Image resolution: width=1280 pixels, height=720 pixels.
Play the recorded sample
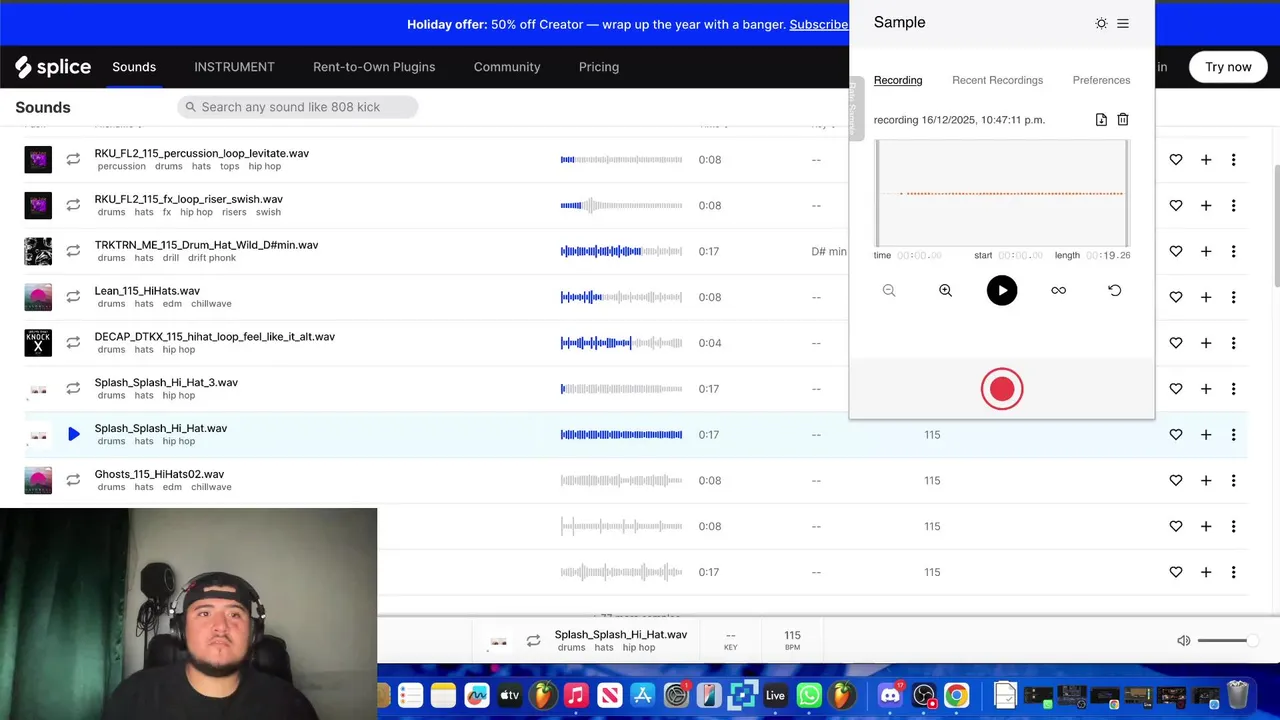click(1002, 290)
